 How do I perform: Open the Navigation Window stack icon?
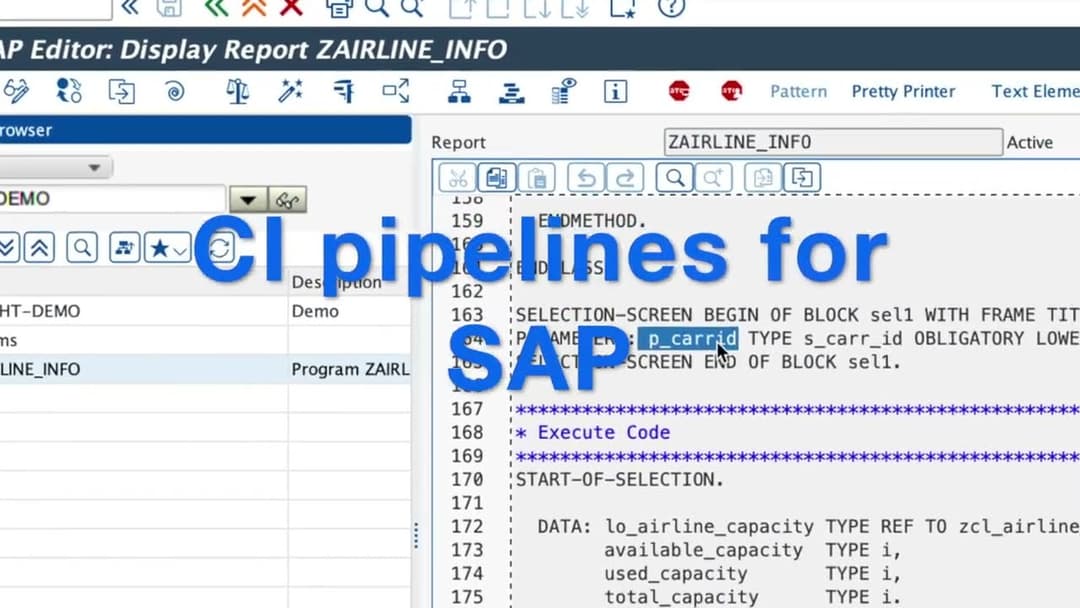point(512,91)
